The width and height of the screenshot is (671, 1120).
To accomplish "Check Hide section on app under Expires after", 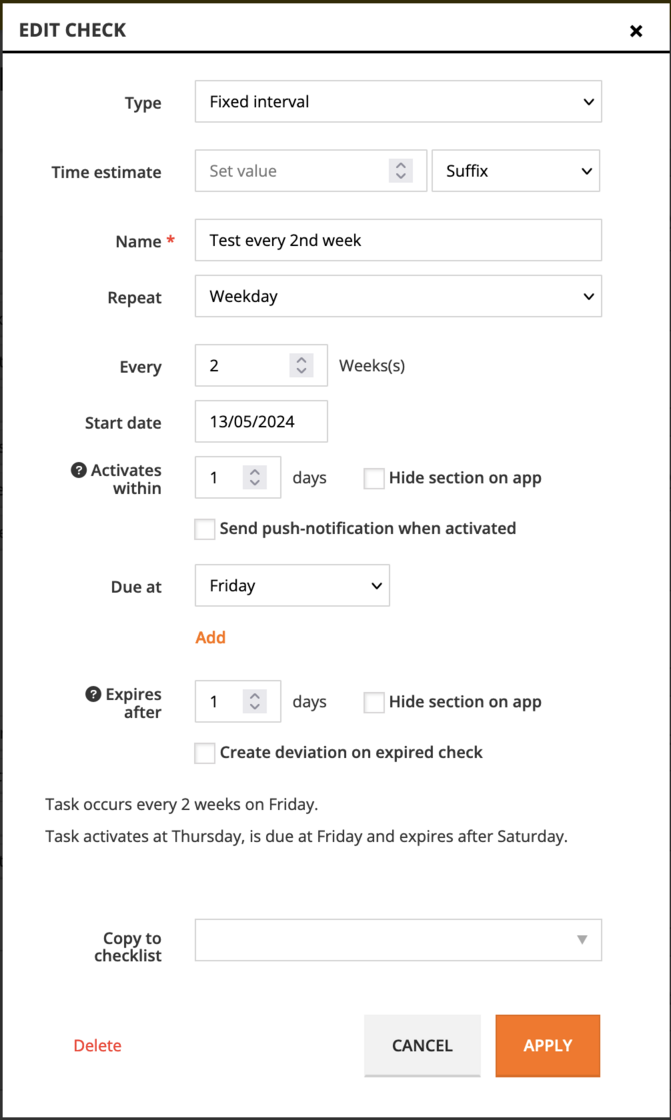I will coord(373,702).
